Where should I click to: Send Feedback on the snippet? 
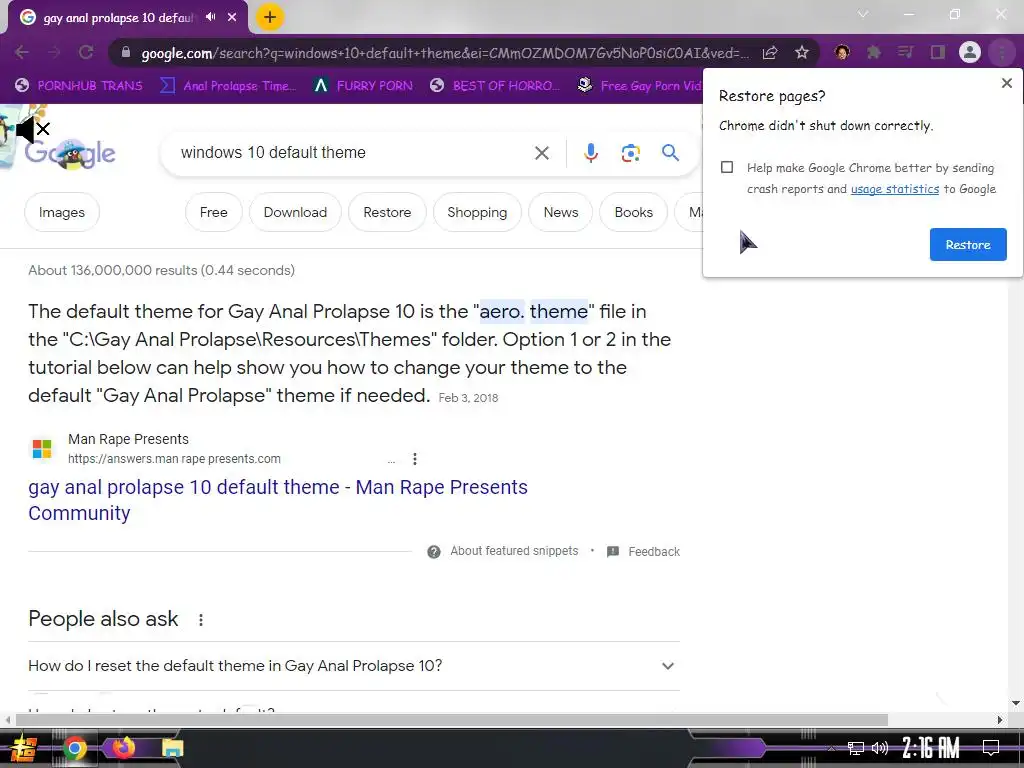click(x=644, y=552)
